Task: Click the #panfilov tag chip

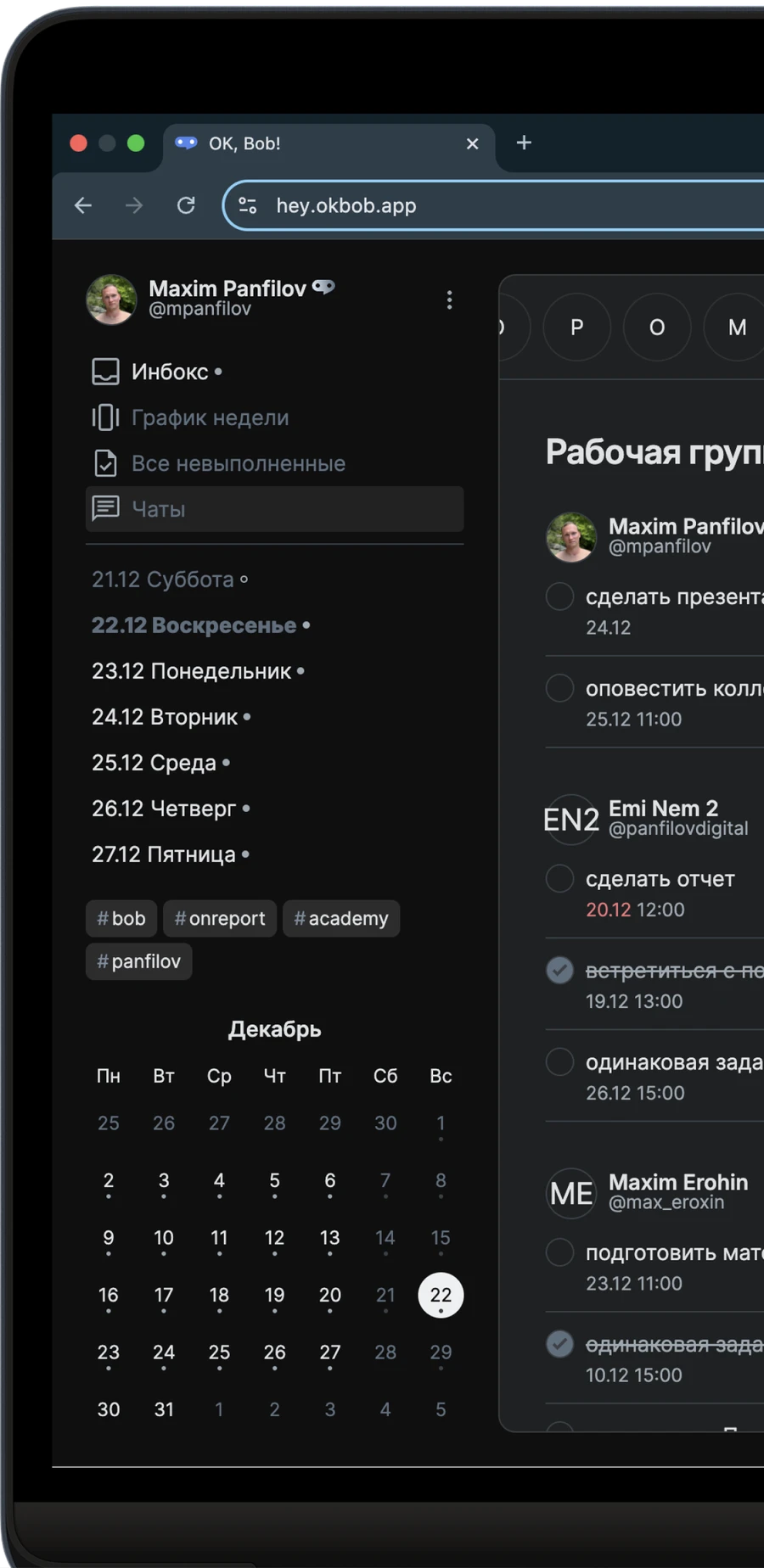Action: click(x=138, y=961)
